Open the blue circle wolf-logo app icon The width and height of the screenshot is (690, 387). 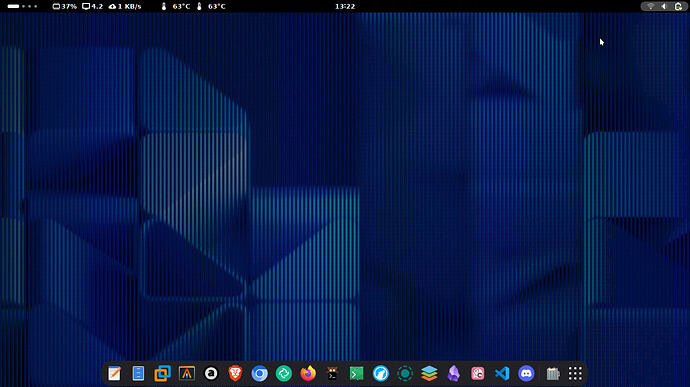pos(381,373)
